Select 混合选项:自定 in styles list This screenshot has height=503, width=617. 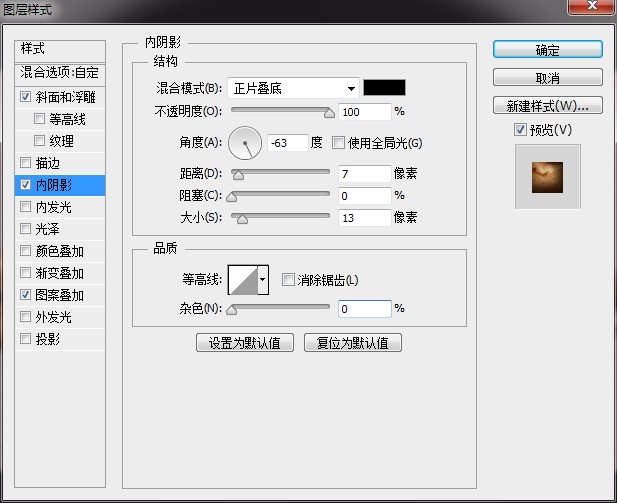[x=60, y=72]
